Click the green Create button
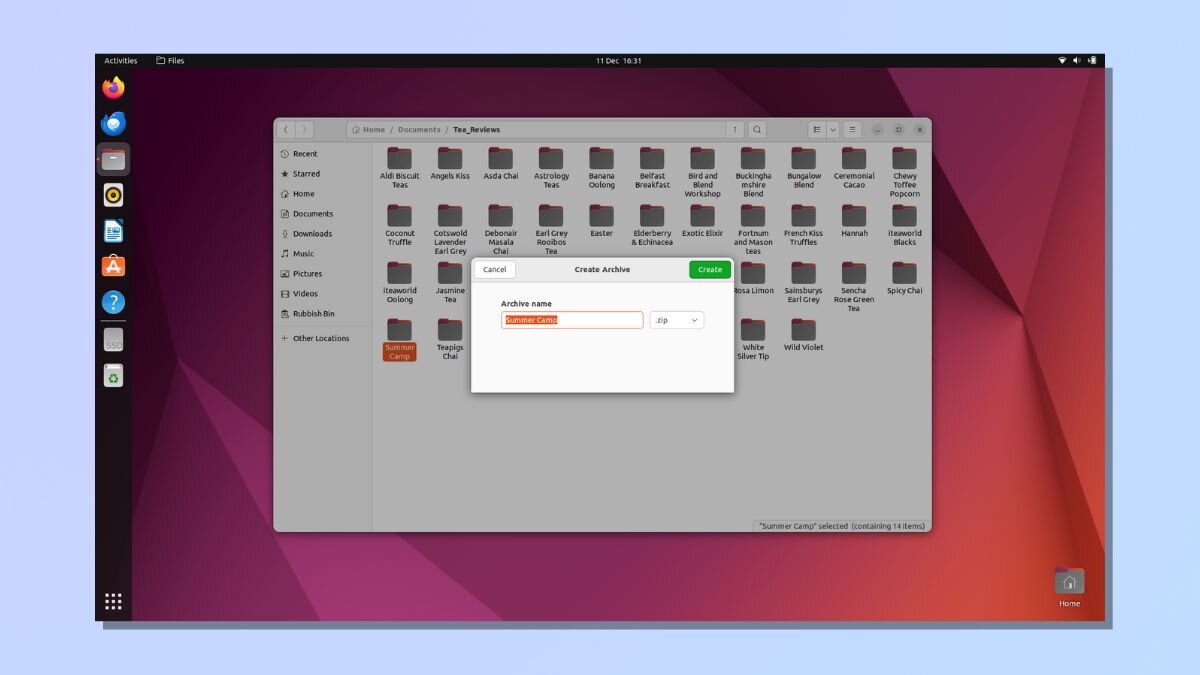1200x675 pixels. click(x=710, y=269)
